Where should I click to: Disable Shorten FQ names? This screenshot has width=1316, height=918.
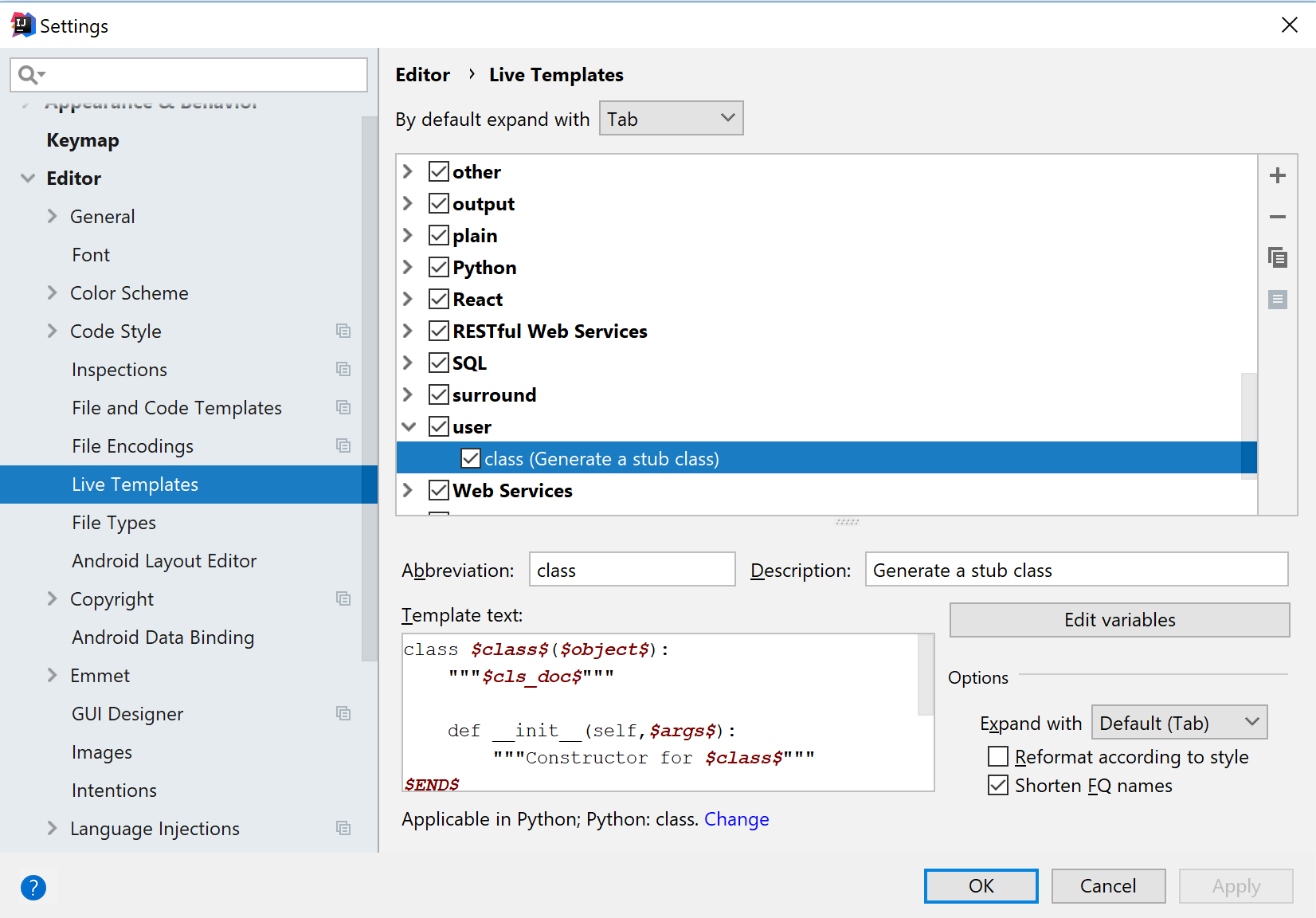coord(997,785)
